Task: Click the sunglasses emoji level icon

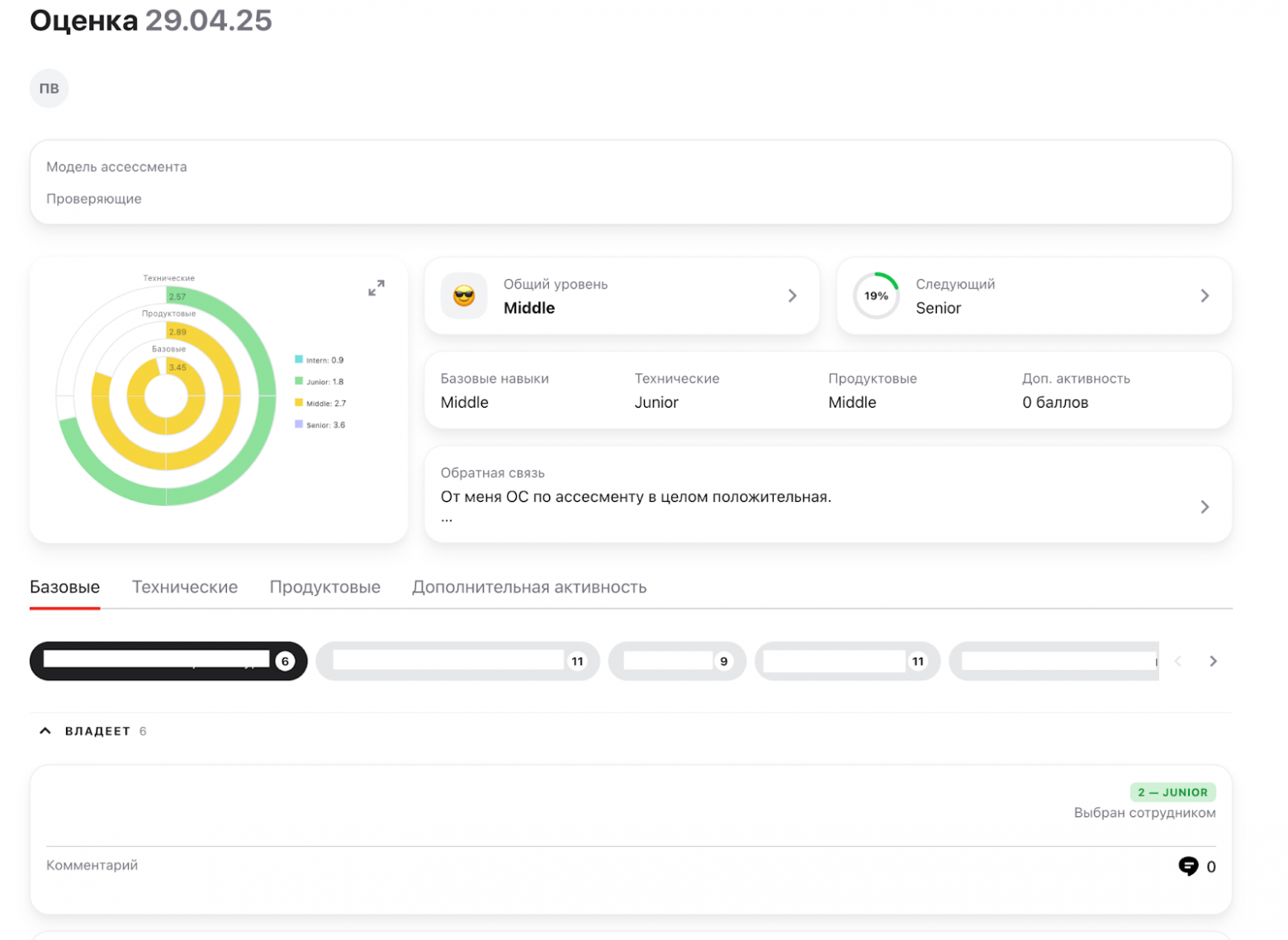Action: (464, 295)
